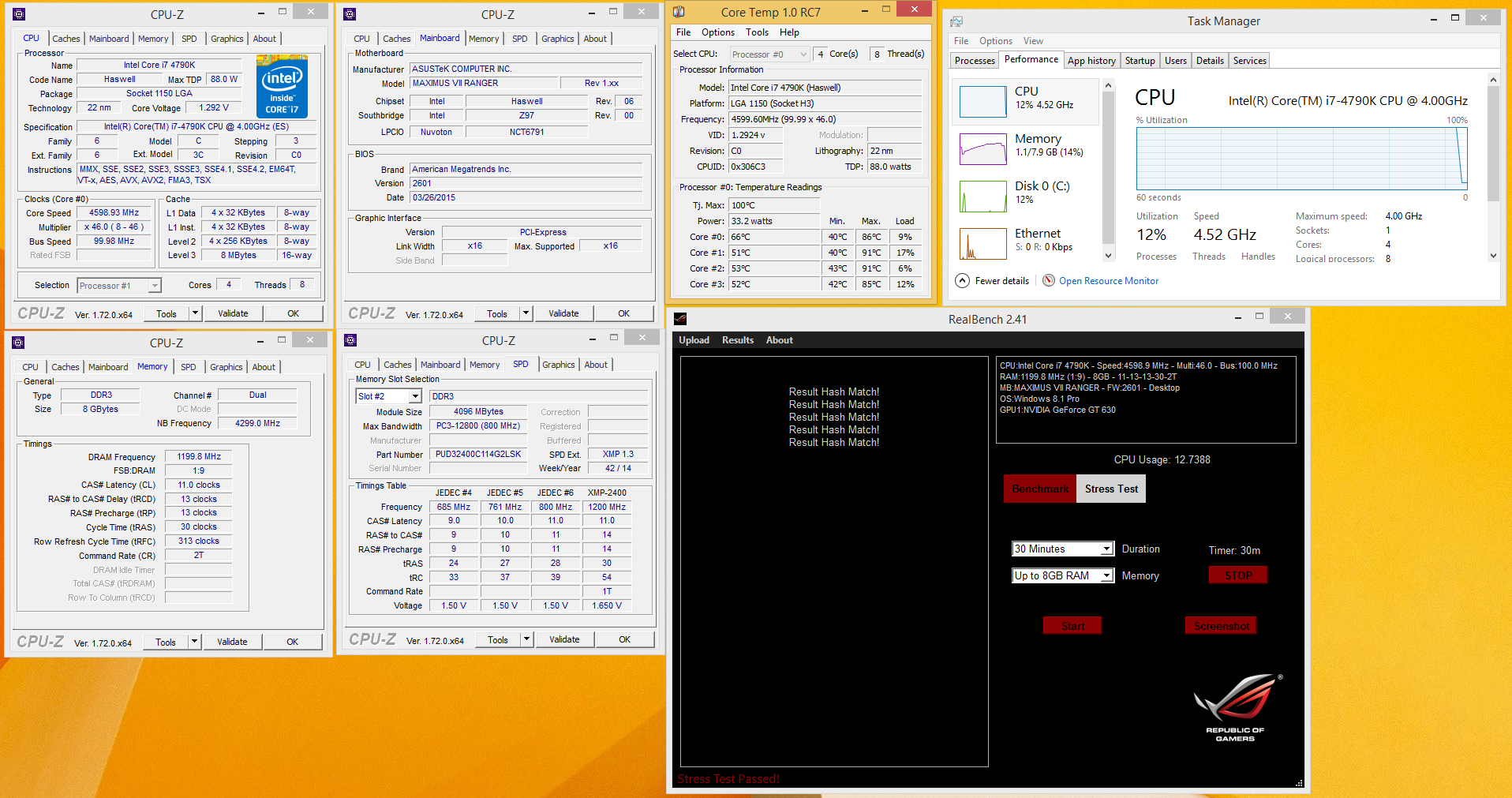Open the Tools dropdown arrow in CPU-Z Memory window
Screen dimensions: 1512x798
(x=194, y=642)
